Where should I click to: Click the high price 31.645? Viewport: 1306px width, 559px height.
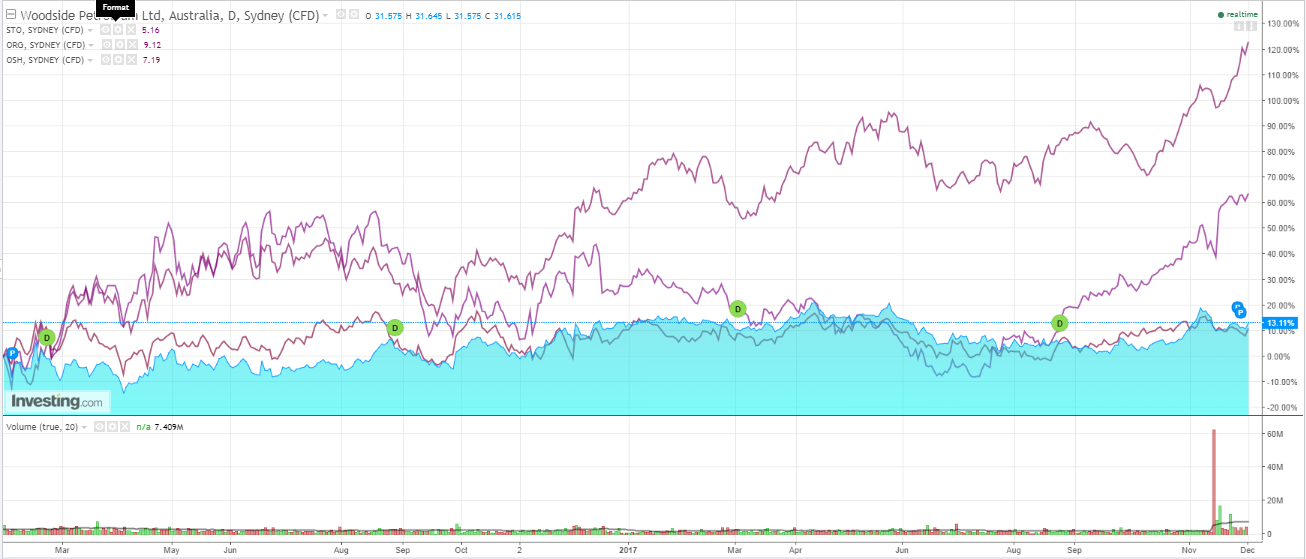pyautogui.click(x=431, y=15)
